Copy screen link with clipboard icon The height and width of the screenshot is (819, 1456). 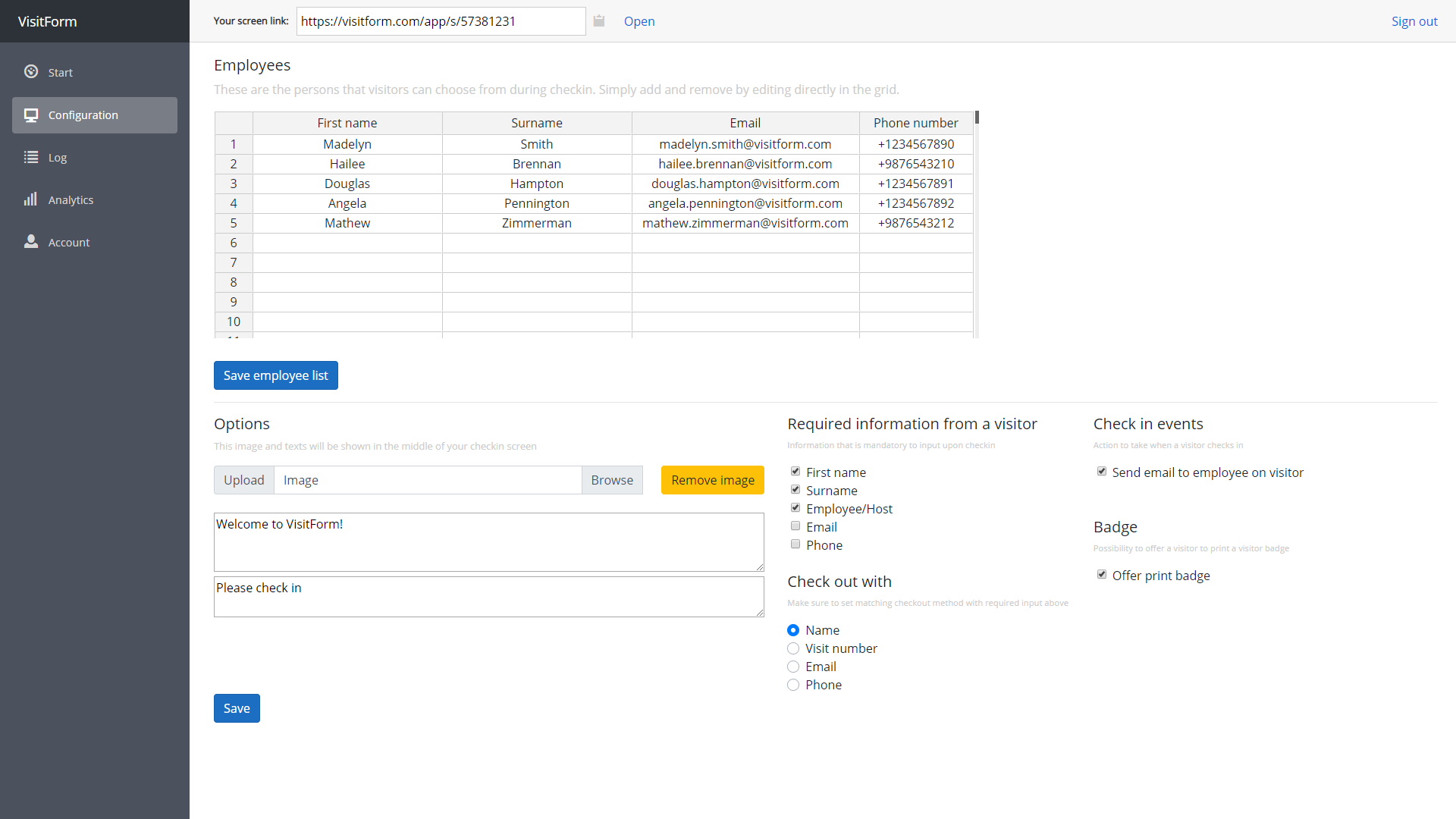coord(599,21)
